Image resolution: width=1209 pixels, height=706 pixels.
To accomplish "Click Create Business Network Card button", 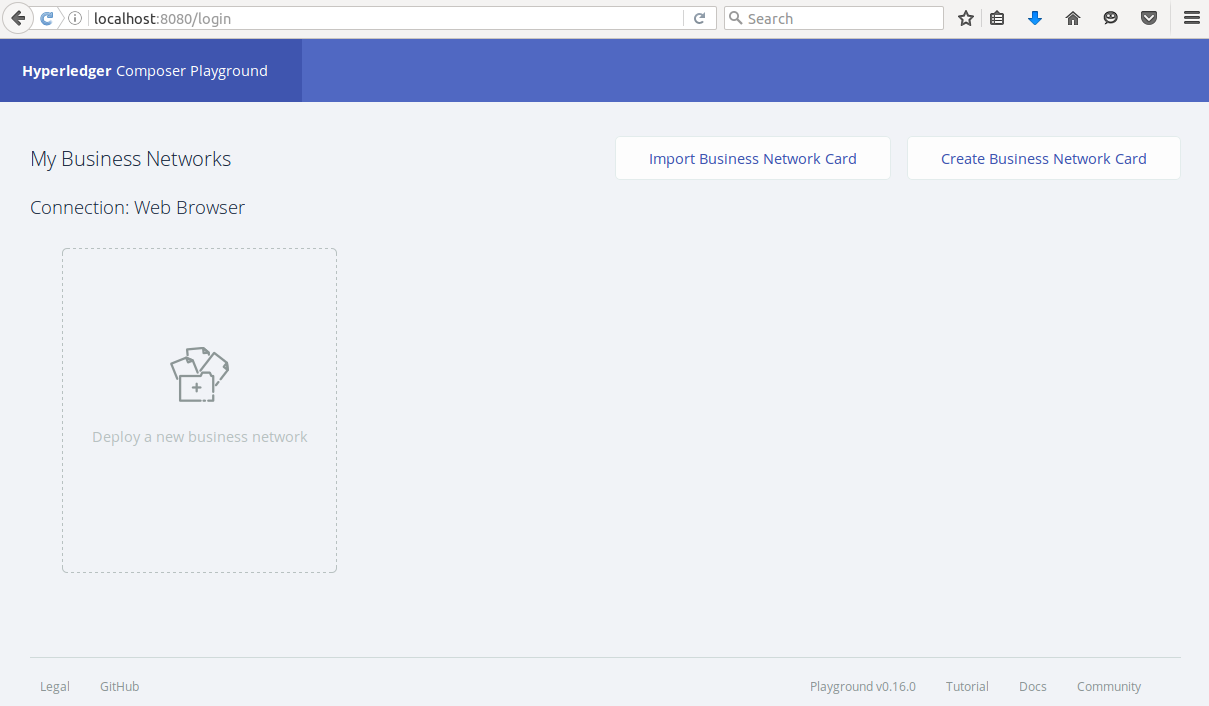I will (1043, 158).
